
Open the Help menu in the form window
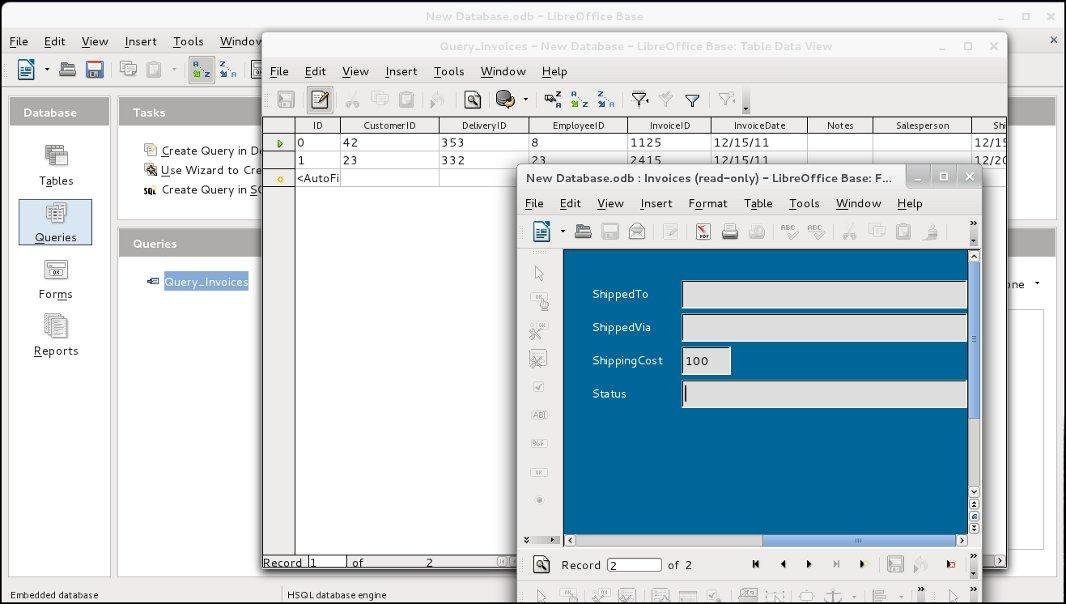coord(910,203)
